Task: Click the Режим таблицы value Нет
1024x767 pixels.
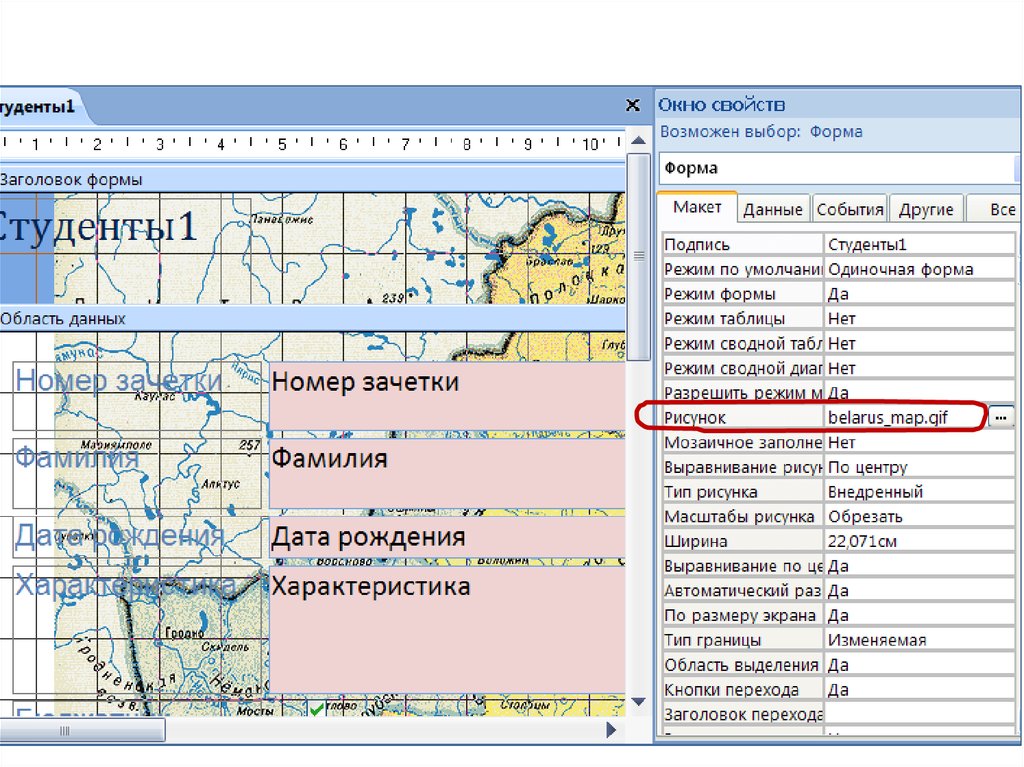Action: tap(920, 319)
